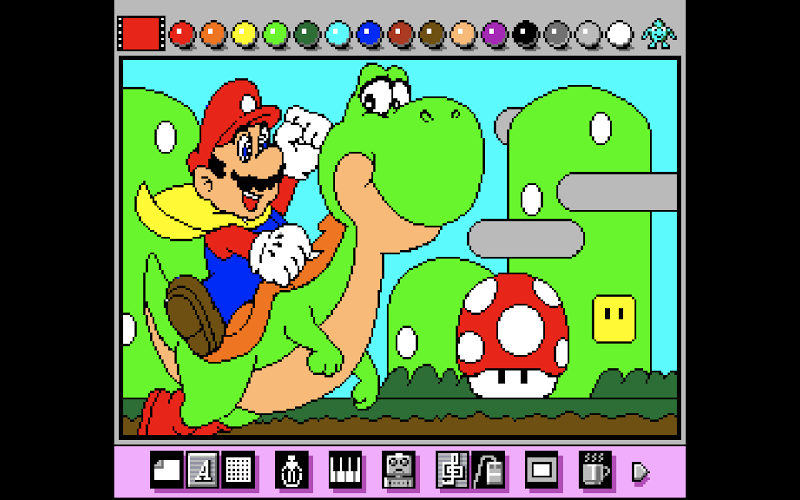Click the right arrow to show more tools
This screenshot has height=500, width=800.
(640, 470)
